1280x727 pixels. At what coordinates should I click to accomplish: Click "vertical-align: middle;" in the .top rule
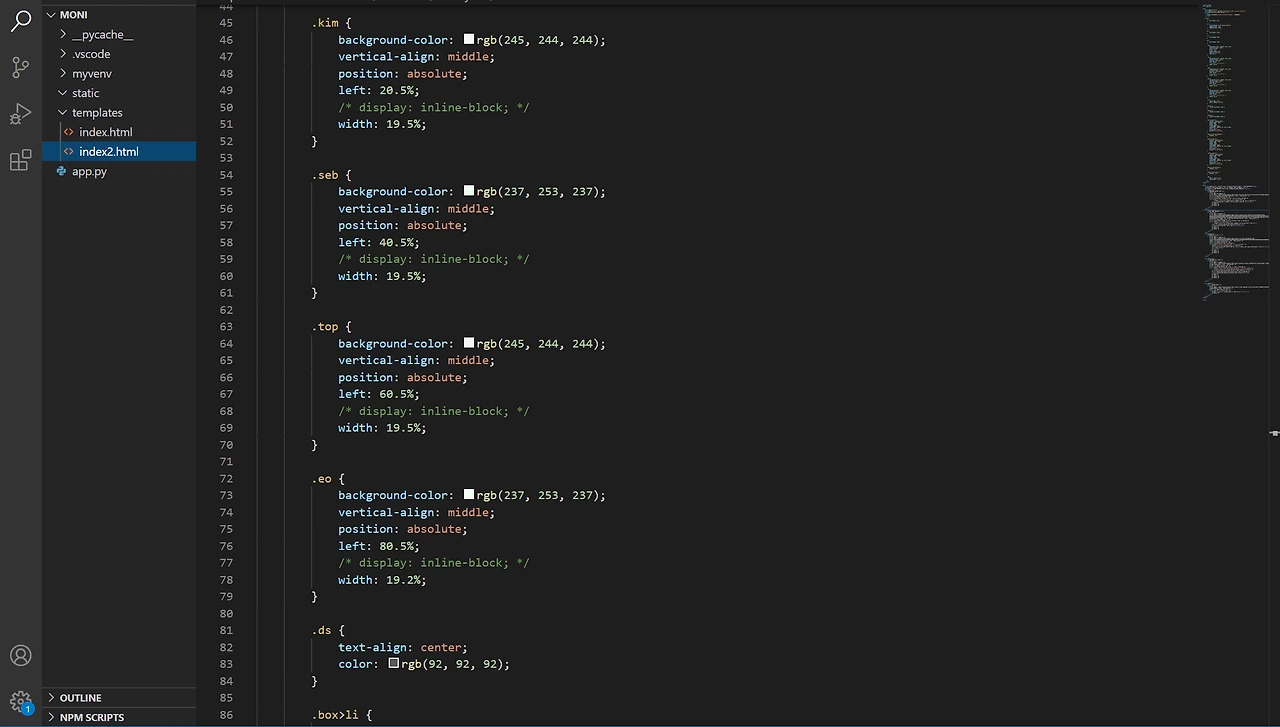pyautogui.click(x=416, y=360)
